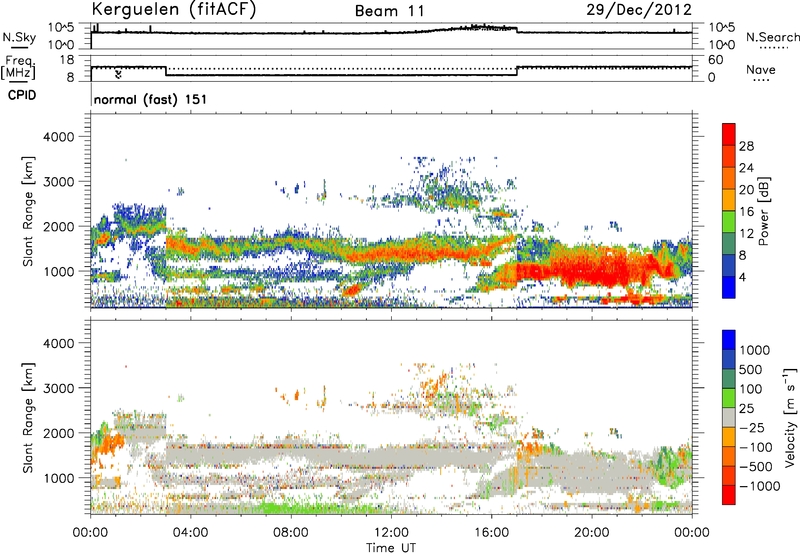Image resolution: width=800 pixels, height=554 pixels.
Task: Click the blue bottom segment of the Power colorbar
Action: [729, 287]
